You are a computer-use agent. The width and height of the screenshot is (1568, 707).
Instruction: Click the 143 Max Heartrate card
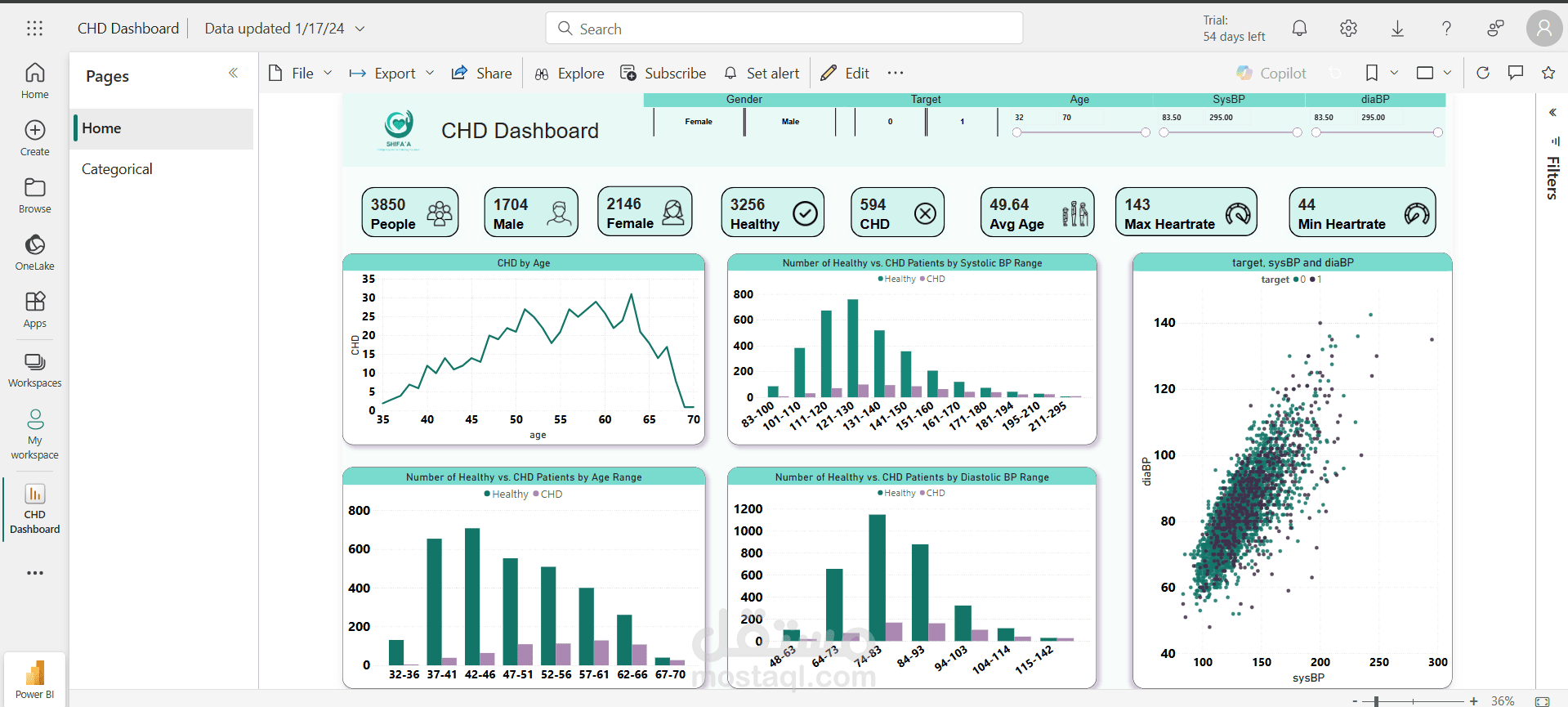(1186, 213)
